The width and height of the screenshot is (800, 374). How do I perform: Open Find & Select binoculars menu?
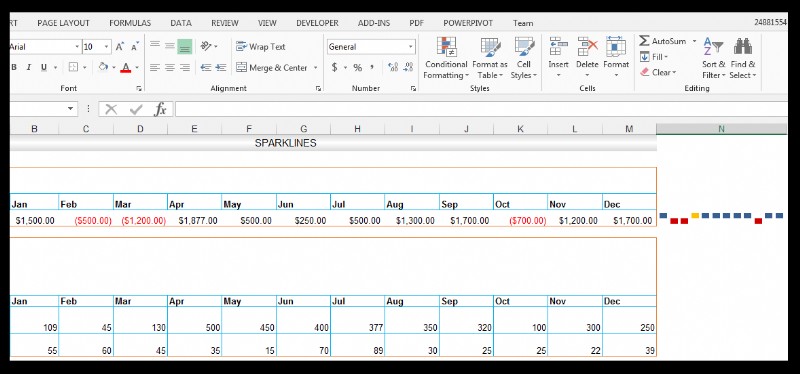(743, 58)
